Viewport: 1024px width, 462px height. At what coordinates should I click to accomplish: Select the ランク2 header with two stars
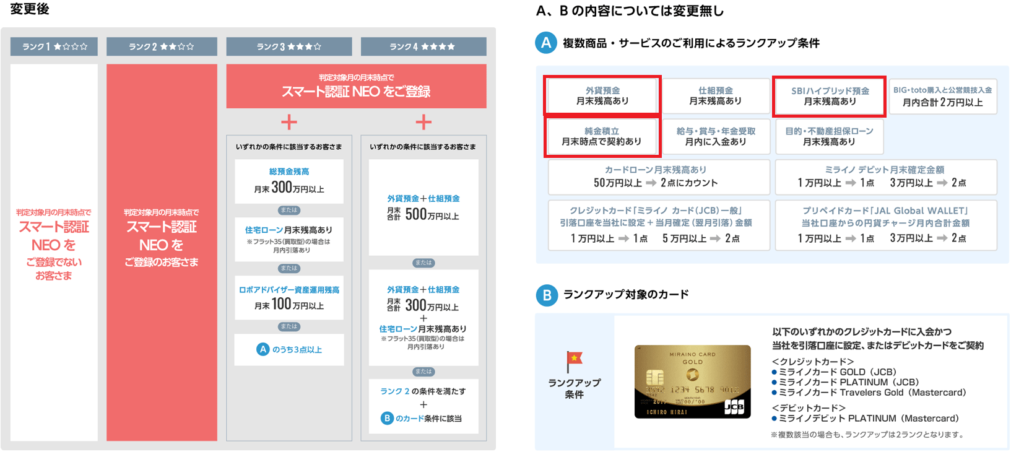(161, 47)
